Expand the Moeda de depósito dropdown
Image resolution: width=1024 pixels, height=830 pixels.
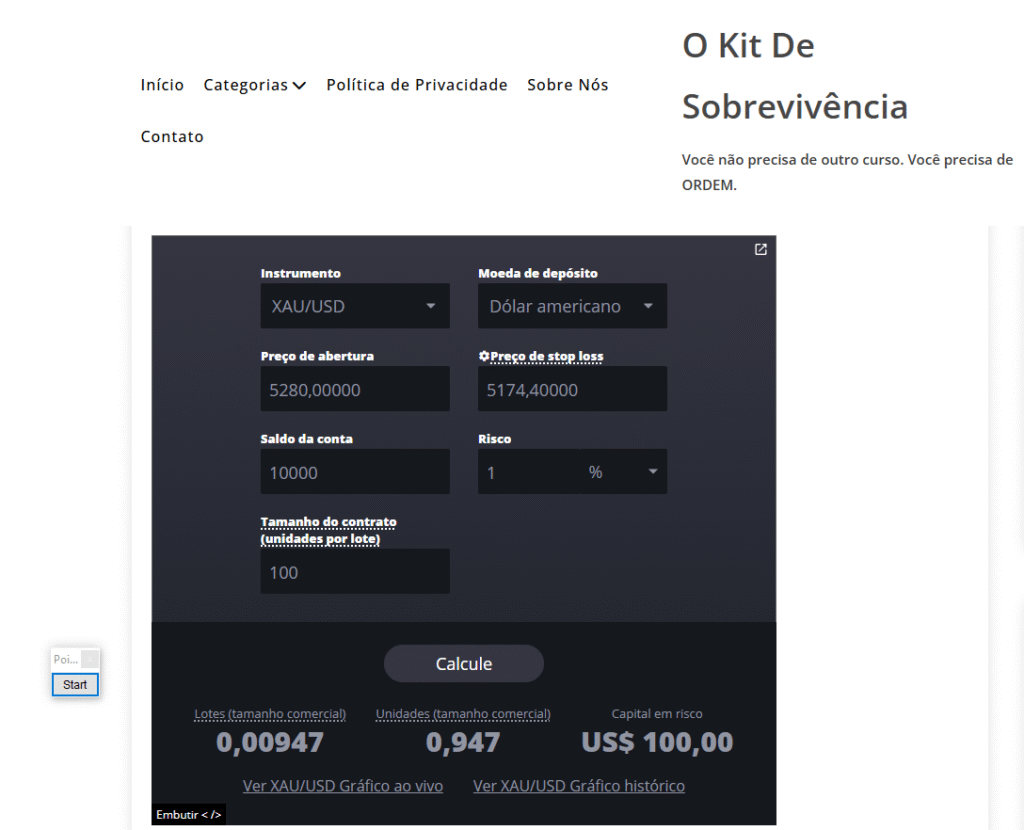572,306
